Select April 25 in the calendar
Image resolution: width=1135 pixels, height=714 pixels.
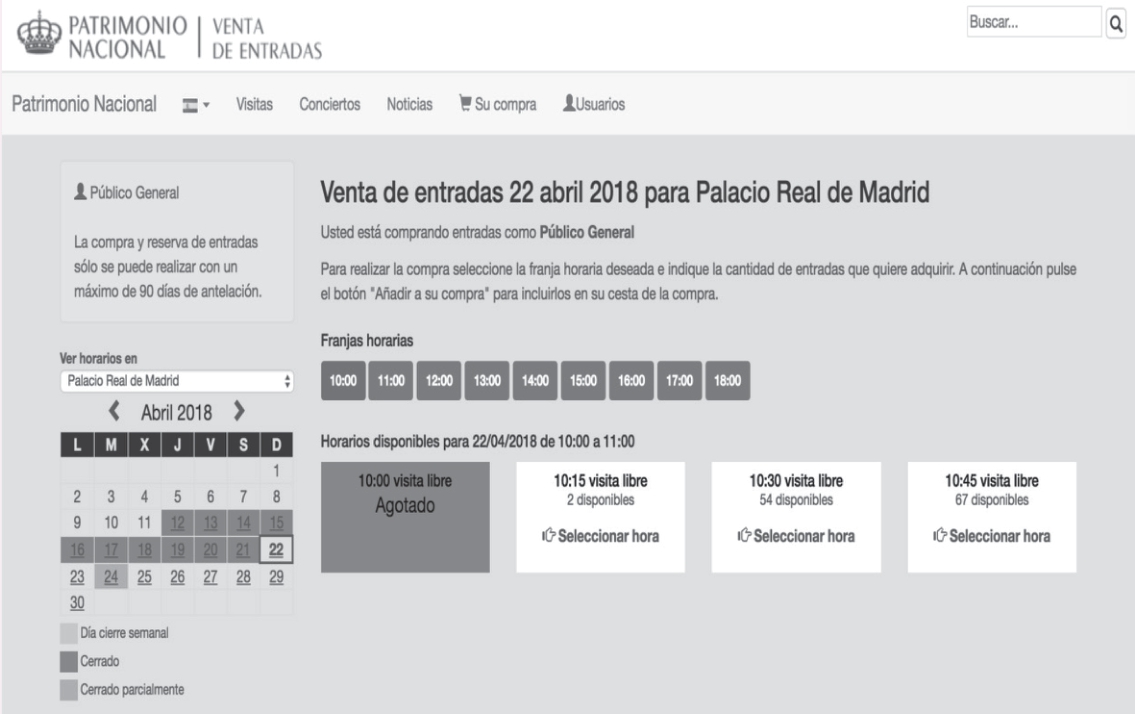[144, 577]
